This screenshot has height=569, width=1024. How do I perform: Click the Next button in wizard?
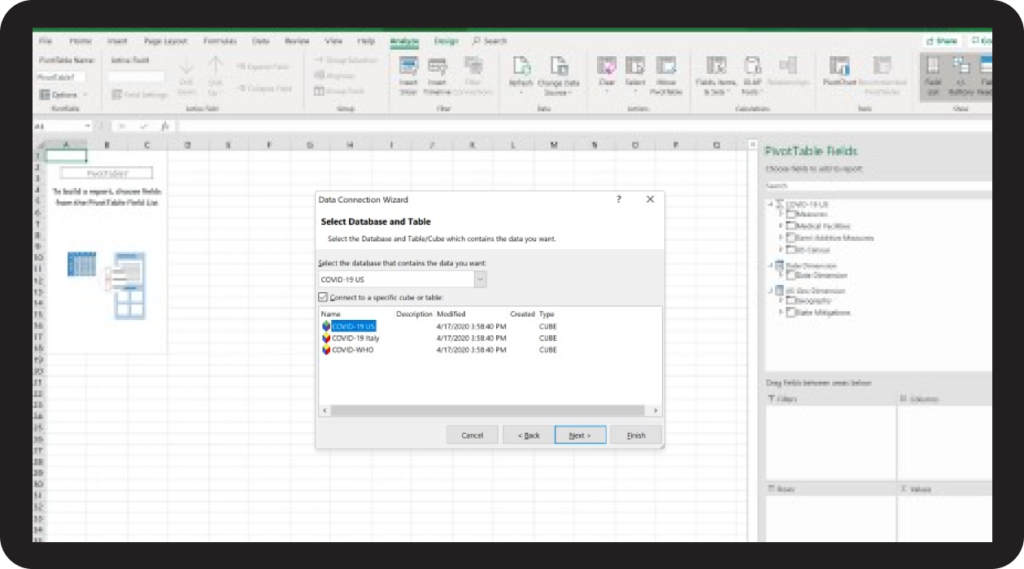tap(580, 435)
